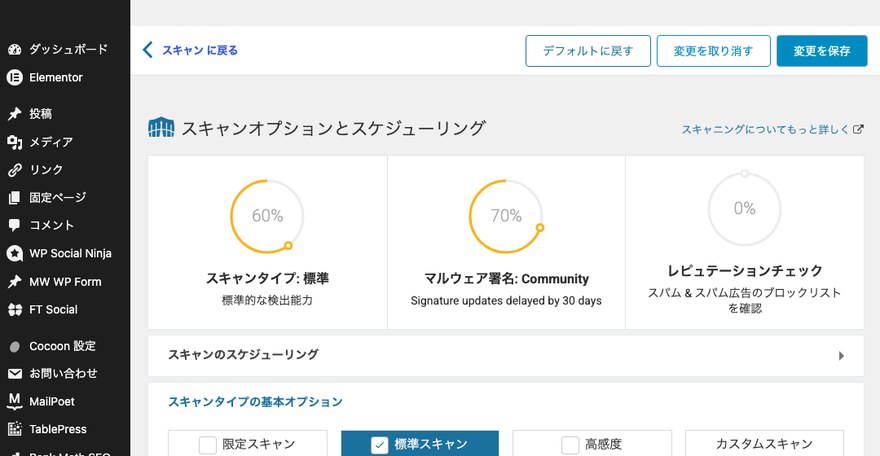Image resolution: width=880 pixels, height=456 pixels.
Task: Open お問い合わせ menu item
Action: point(65,374)
